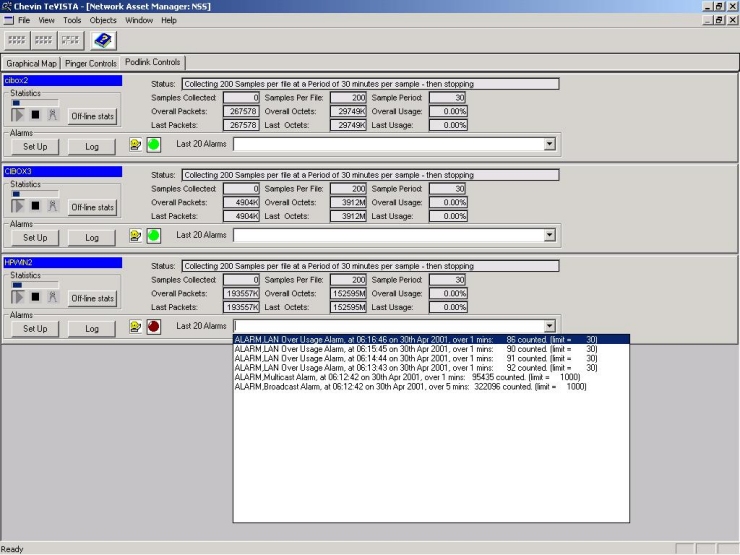Viewport: 740px width, 555px height.
Task: Open the Window menu
Action: point(139,20)
